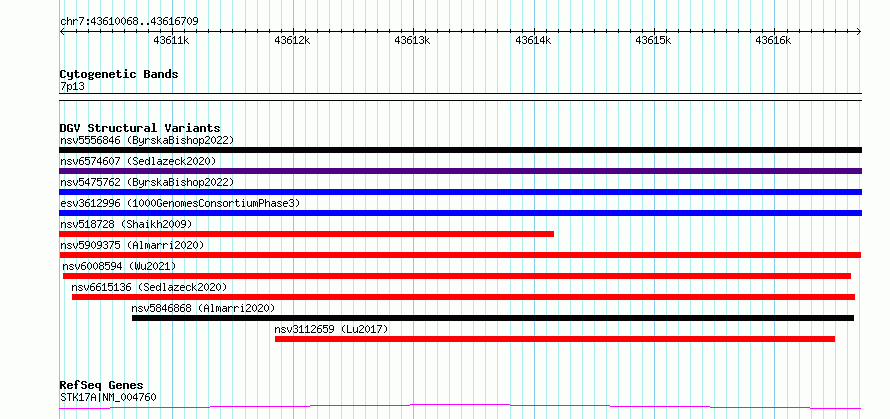Select the STK17A|NM_004760 gene label
The height and width of the screenshot is (419, 890).
pos(108,397)
